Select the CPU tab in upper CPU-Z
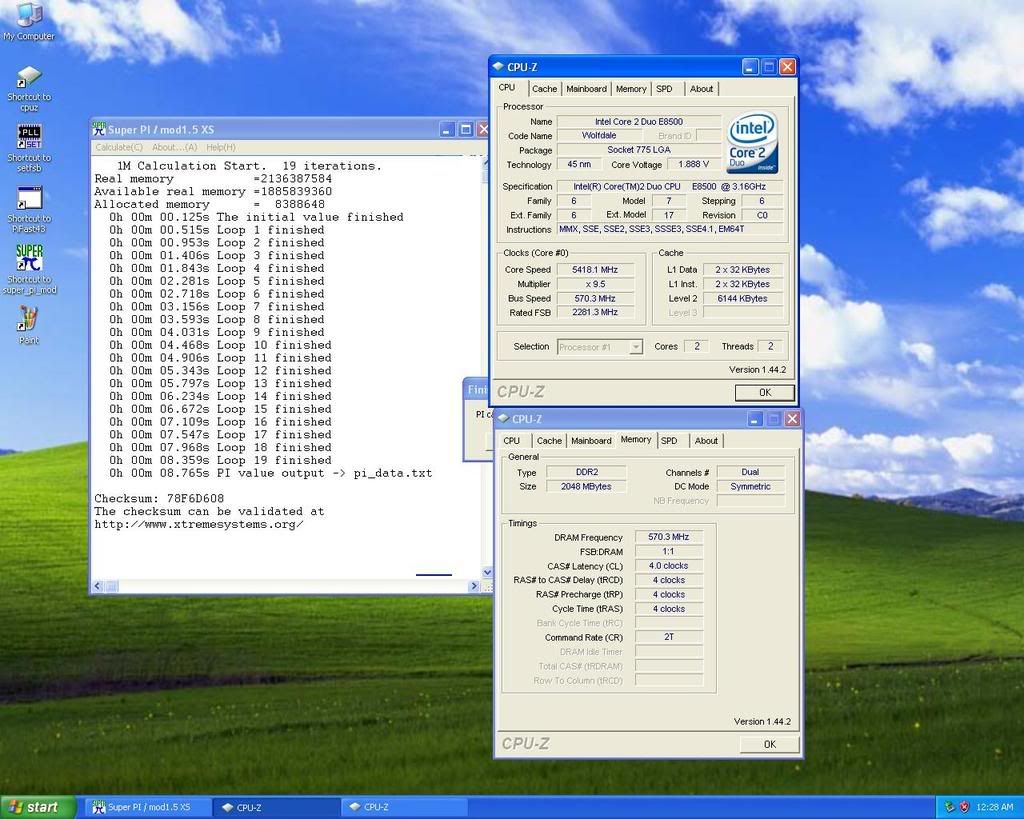Image resolution: width=1024 pixels, height=819 pixels. tap(507, 88)
